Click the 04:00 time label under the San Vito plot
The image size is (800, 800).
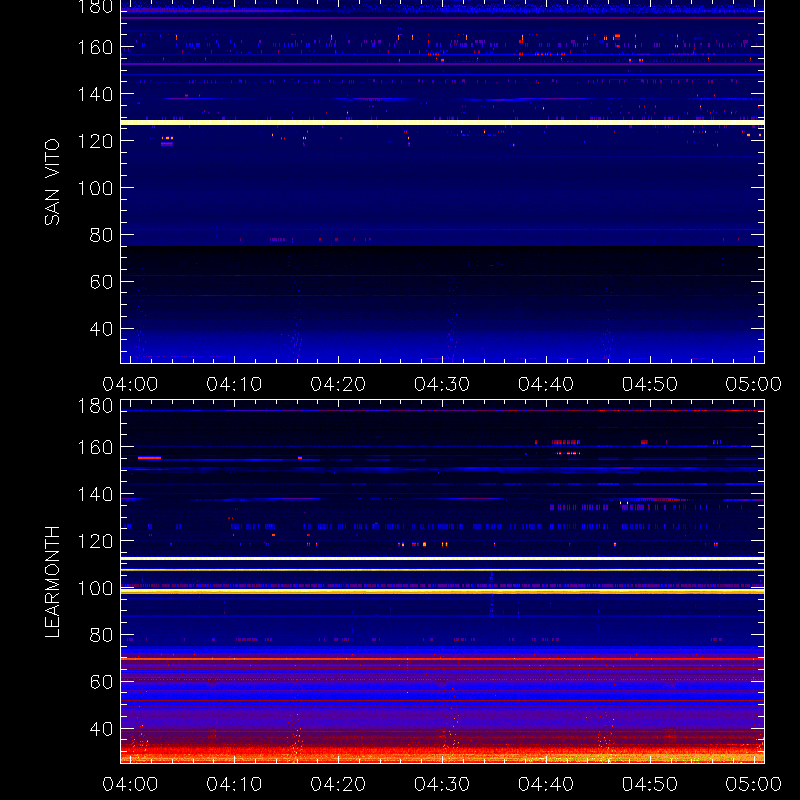[130, 384]
